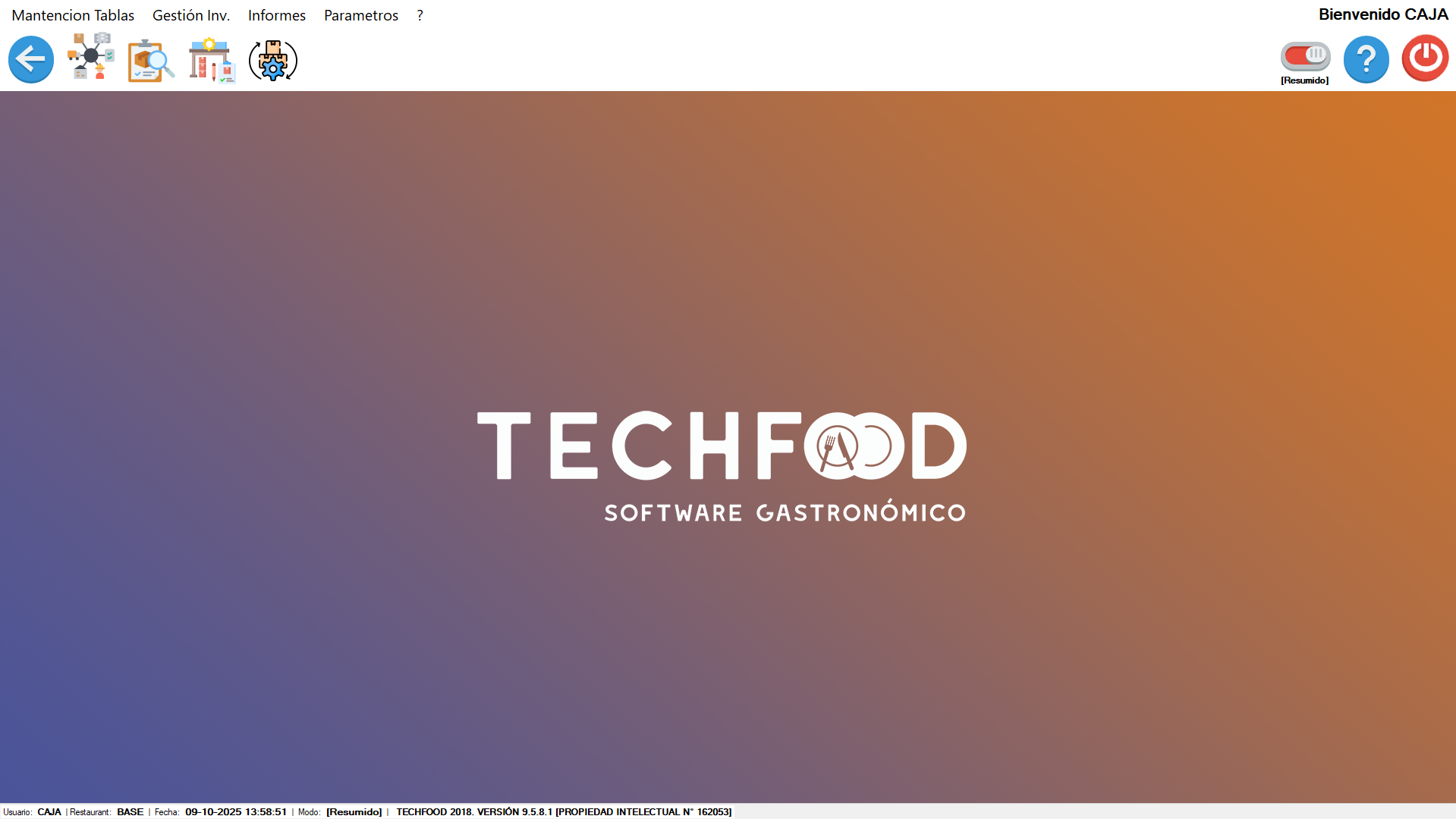The width and height of the screenshot is (1456, 819).
Task: Click the Bienvenido CAJA welcome text
Action: tap(1382, 14)
